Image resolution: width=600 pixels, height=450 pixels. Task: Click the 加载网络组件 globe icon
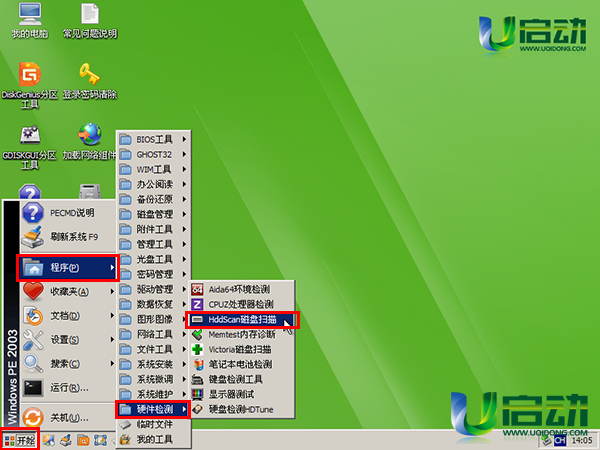click(x=90, y=142)
